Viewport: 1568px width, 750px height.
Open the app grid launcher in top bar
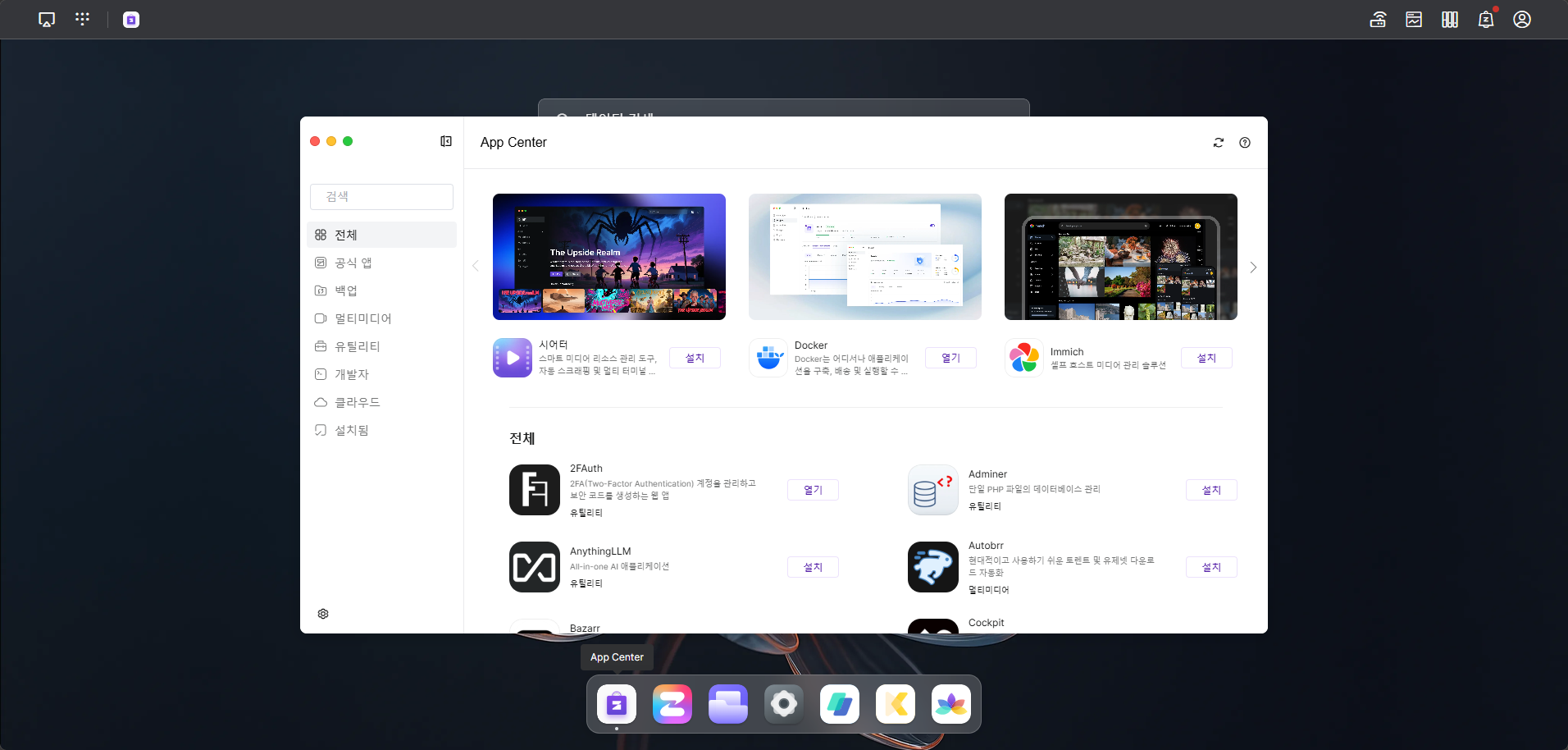82,19
